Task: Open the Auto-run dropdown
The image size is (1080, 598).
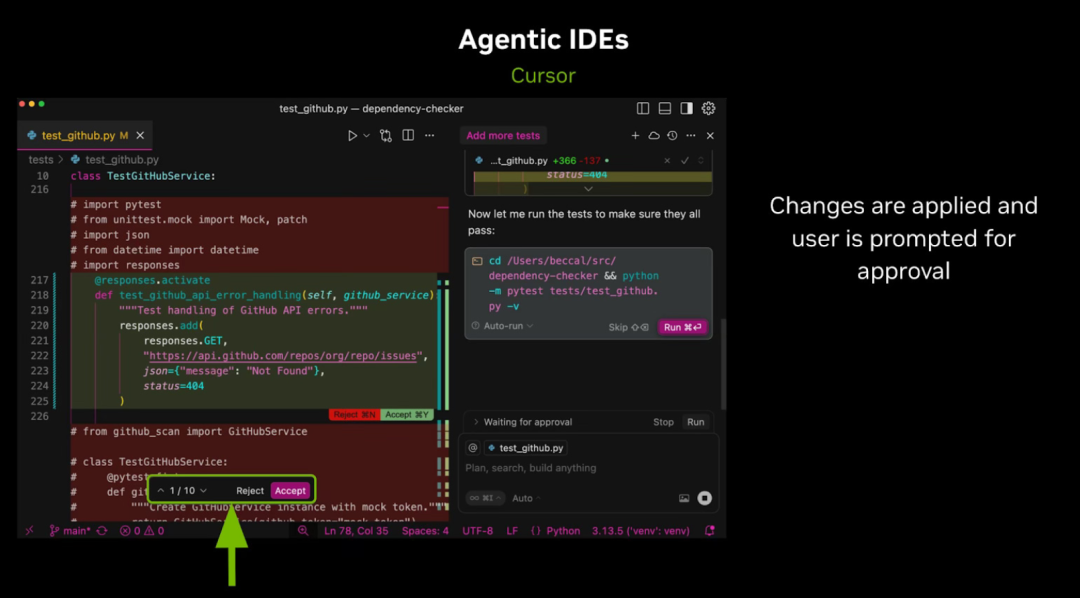Action: (x=508, y=326)
